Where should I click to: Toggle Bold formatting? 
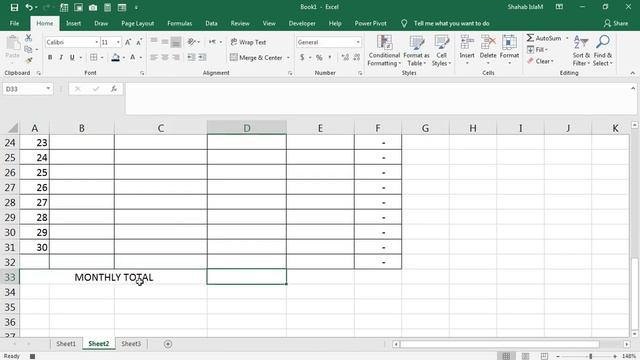point(50,58)
